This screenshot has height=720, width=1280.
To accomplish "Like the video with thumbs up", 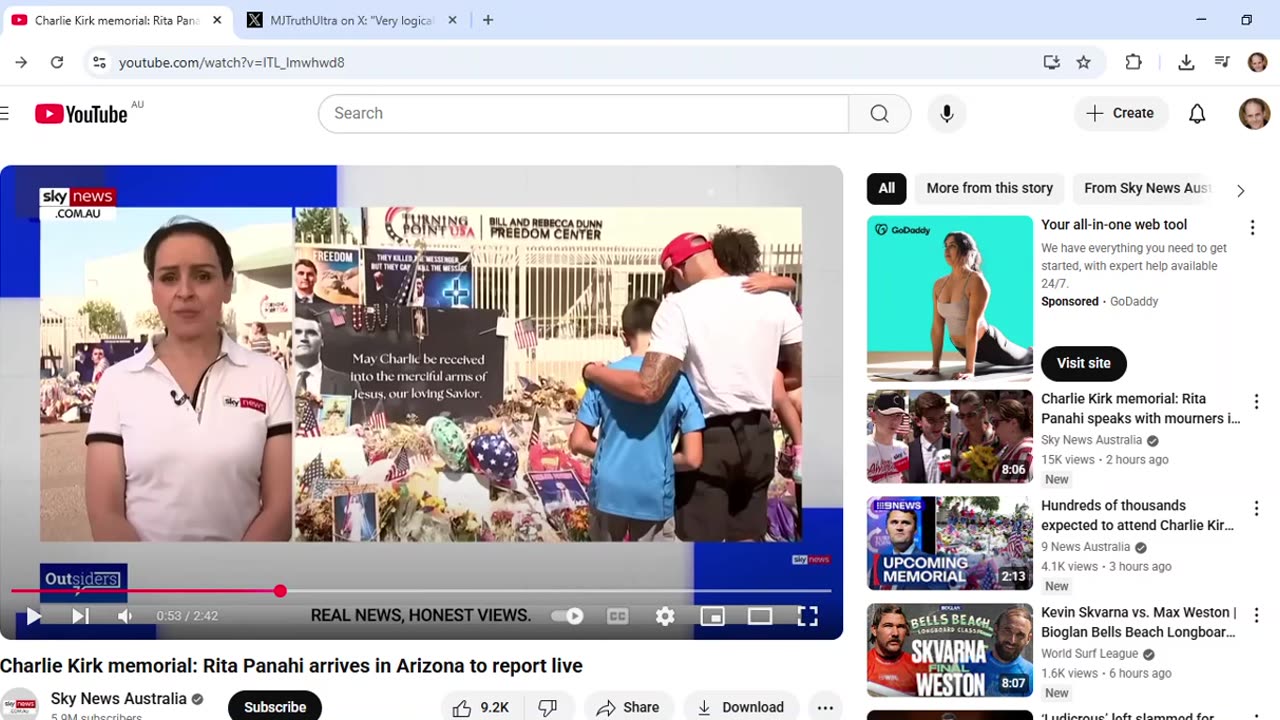I will point(481,707).
